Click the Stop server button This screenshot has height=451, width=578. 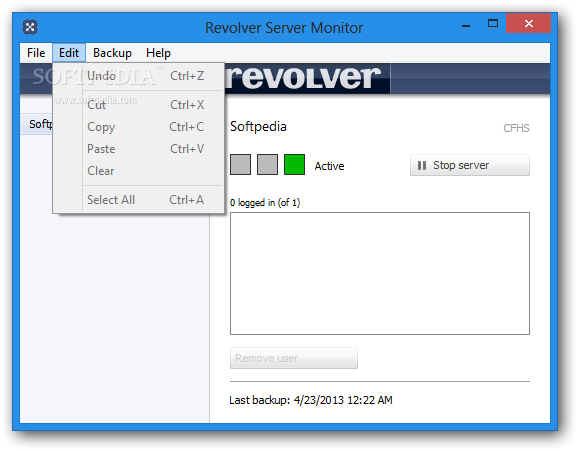(470, 165)
